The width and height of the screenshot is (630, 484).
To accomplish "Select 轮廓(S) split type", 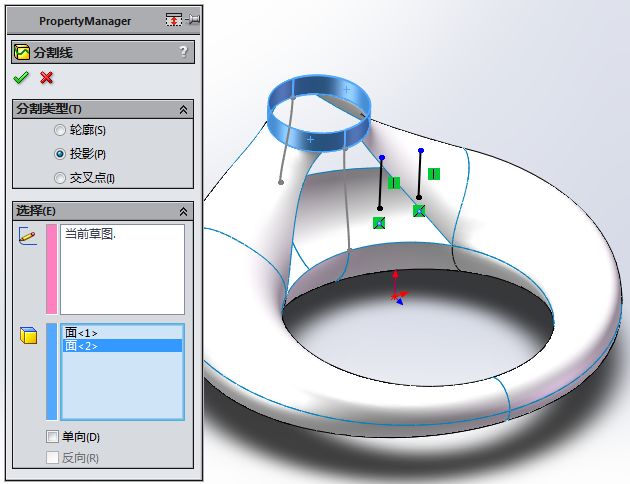I will pos(60,130).
